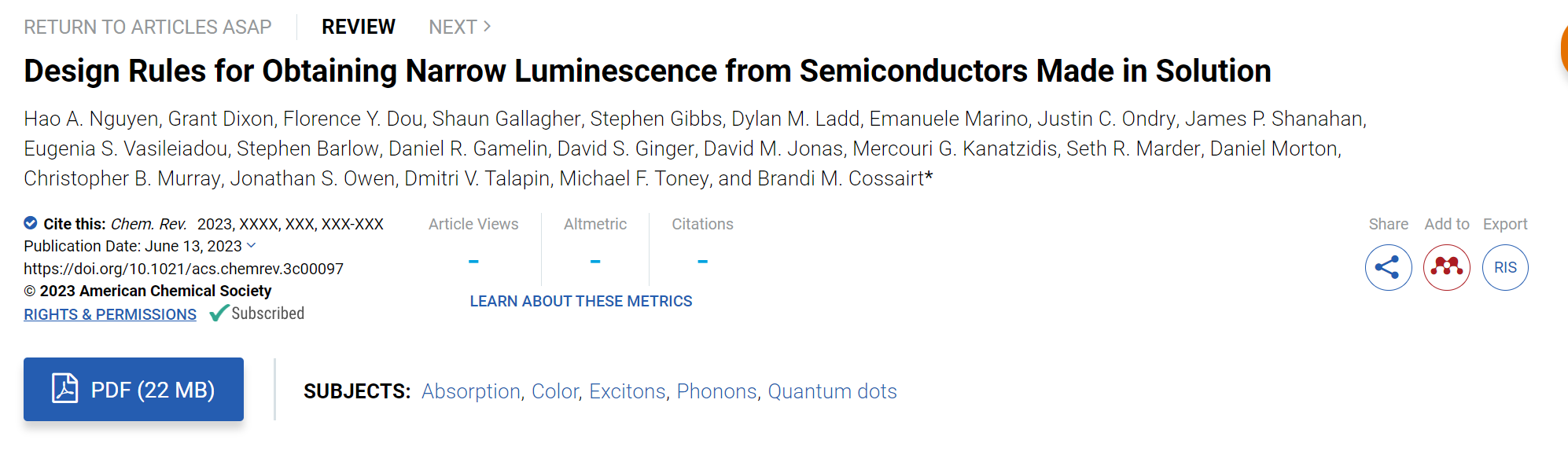The height and width of the screenshot is (451, 1568).
Task: Click the green Subscribed checkmark
Action: click(x=219, y=313)
